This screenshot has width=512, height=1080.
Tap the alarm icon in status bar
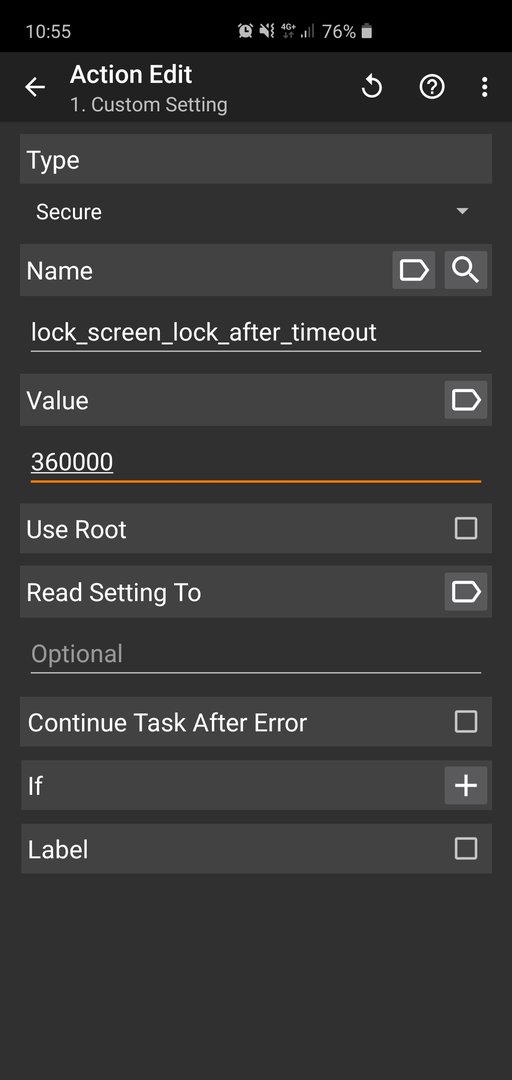(245, 31)
